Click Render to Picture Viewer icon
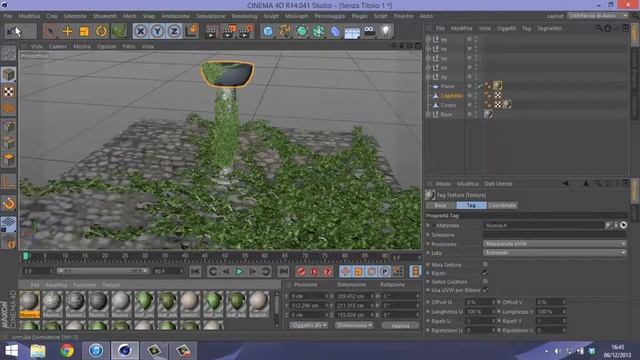 point(229,31)
